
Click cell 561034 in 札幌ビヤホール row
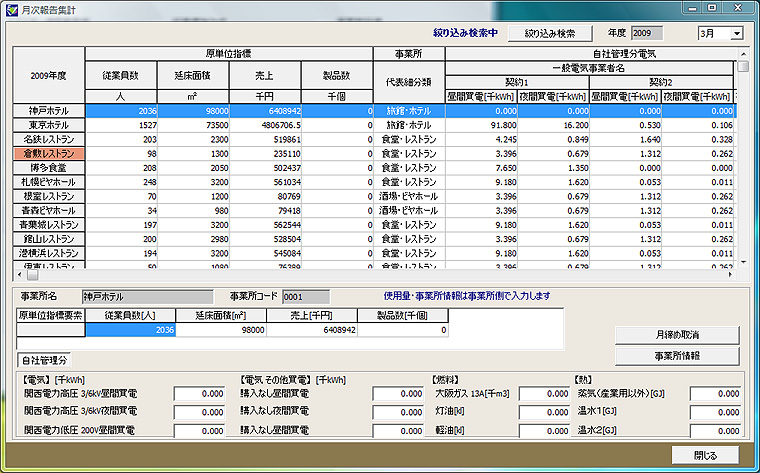pos(265,182)
